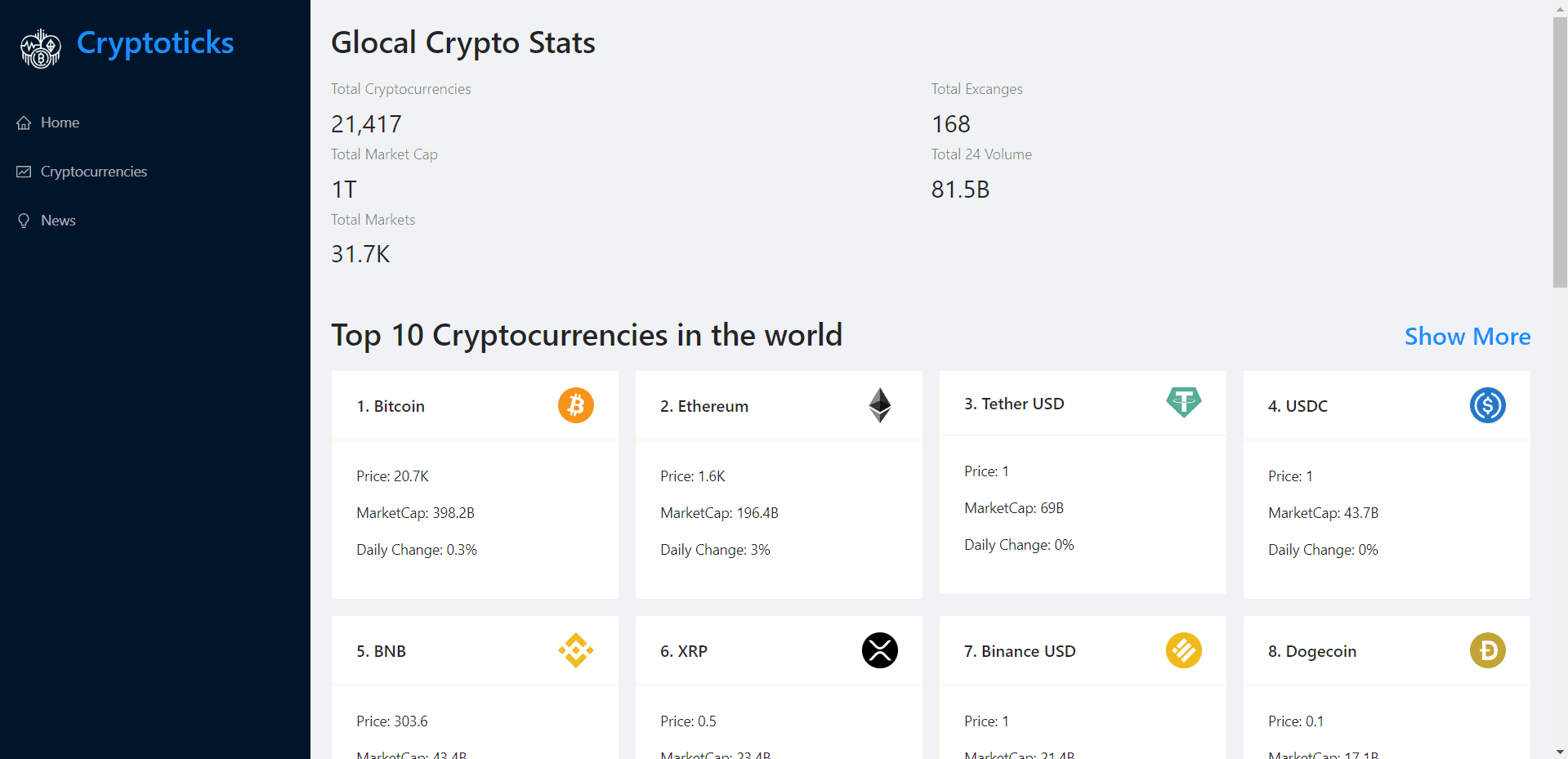
Task: Click the scrollbar down arrow
Action: (1560, 752)
